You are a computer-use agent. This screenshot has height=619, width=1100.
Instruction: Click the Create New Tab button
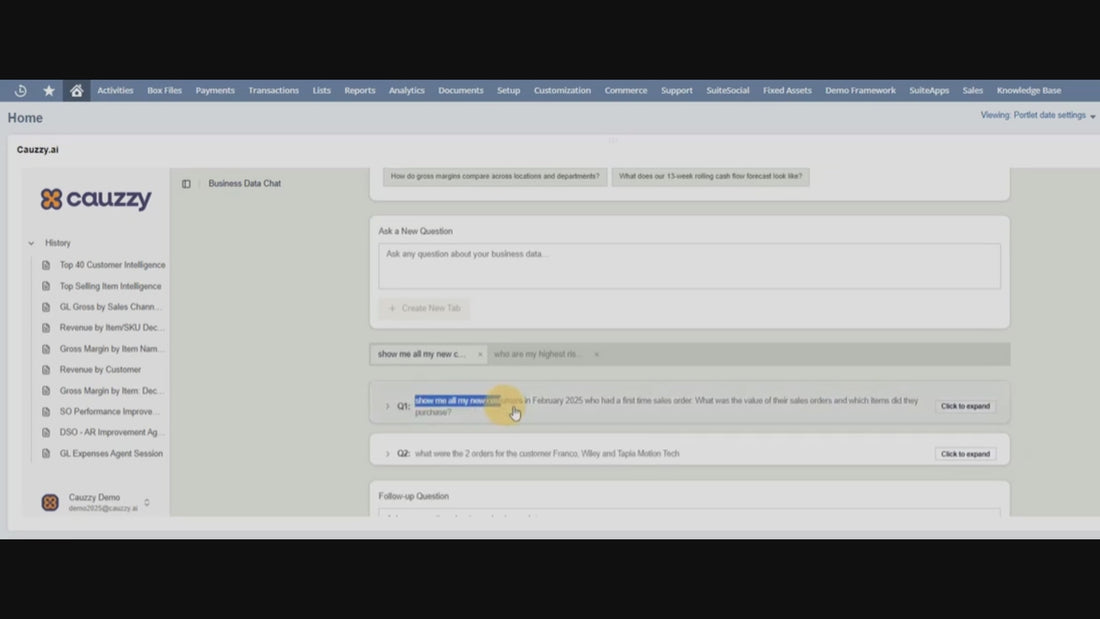pyautogui.click(x=424, y=308)
